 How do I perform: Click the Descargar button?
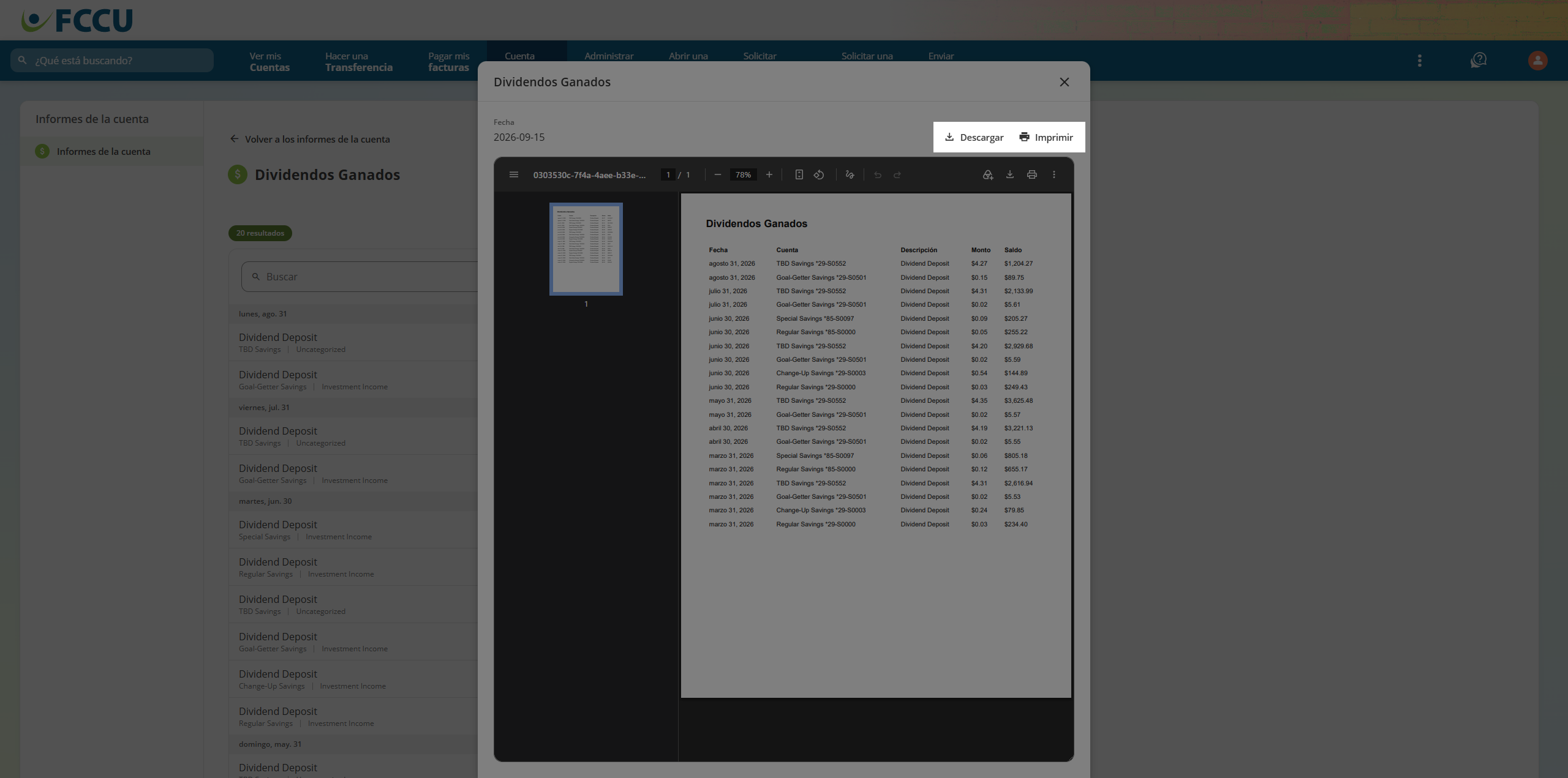click(x=974, y=137)
